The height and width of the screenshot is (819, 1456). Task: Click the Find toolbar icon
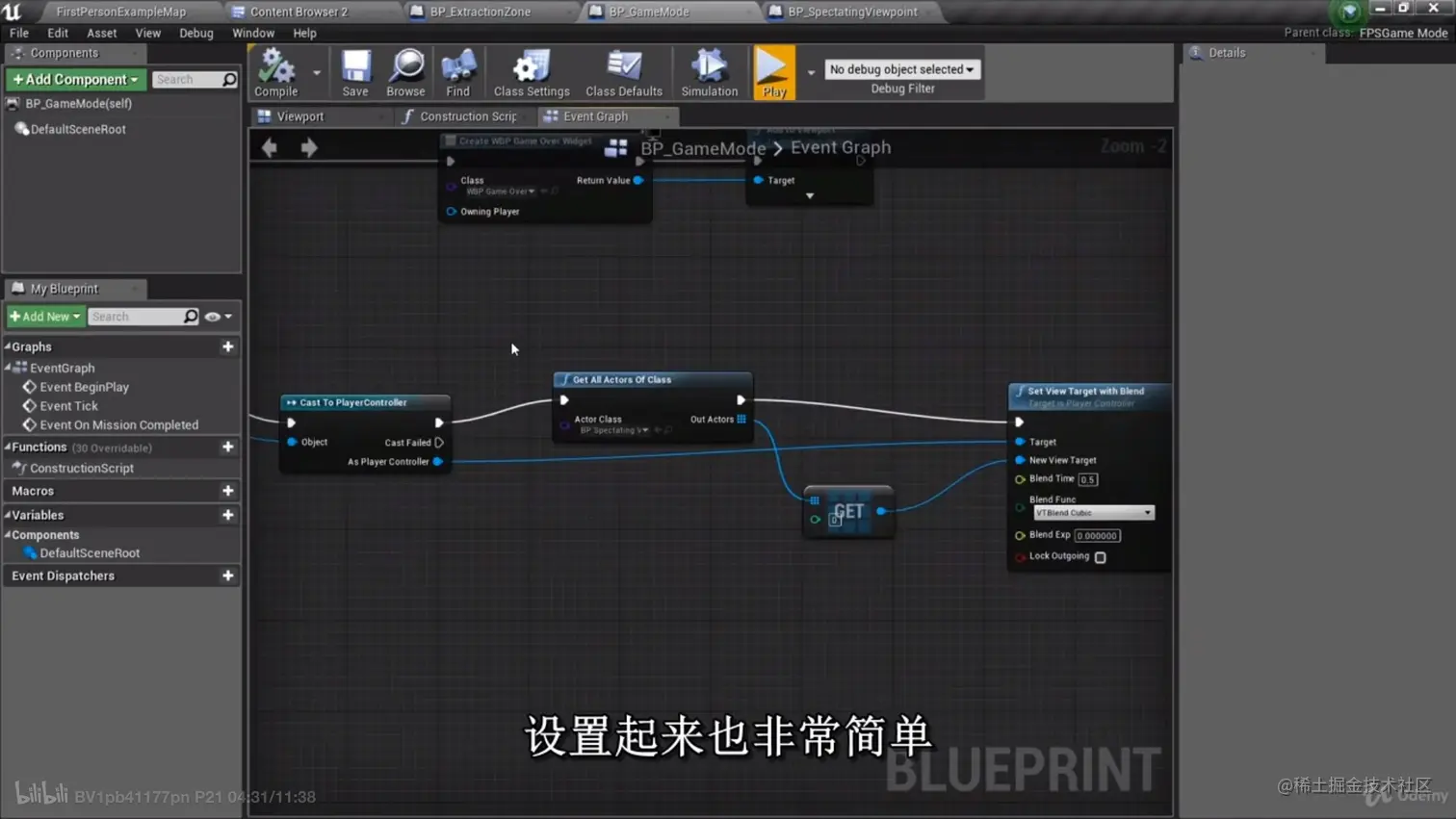pos(458,72)
